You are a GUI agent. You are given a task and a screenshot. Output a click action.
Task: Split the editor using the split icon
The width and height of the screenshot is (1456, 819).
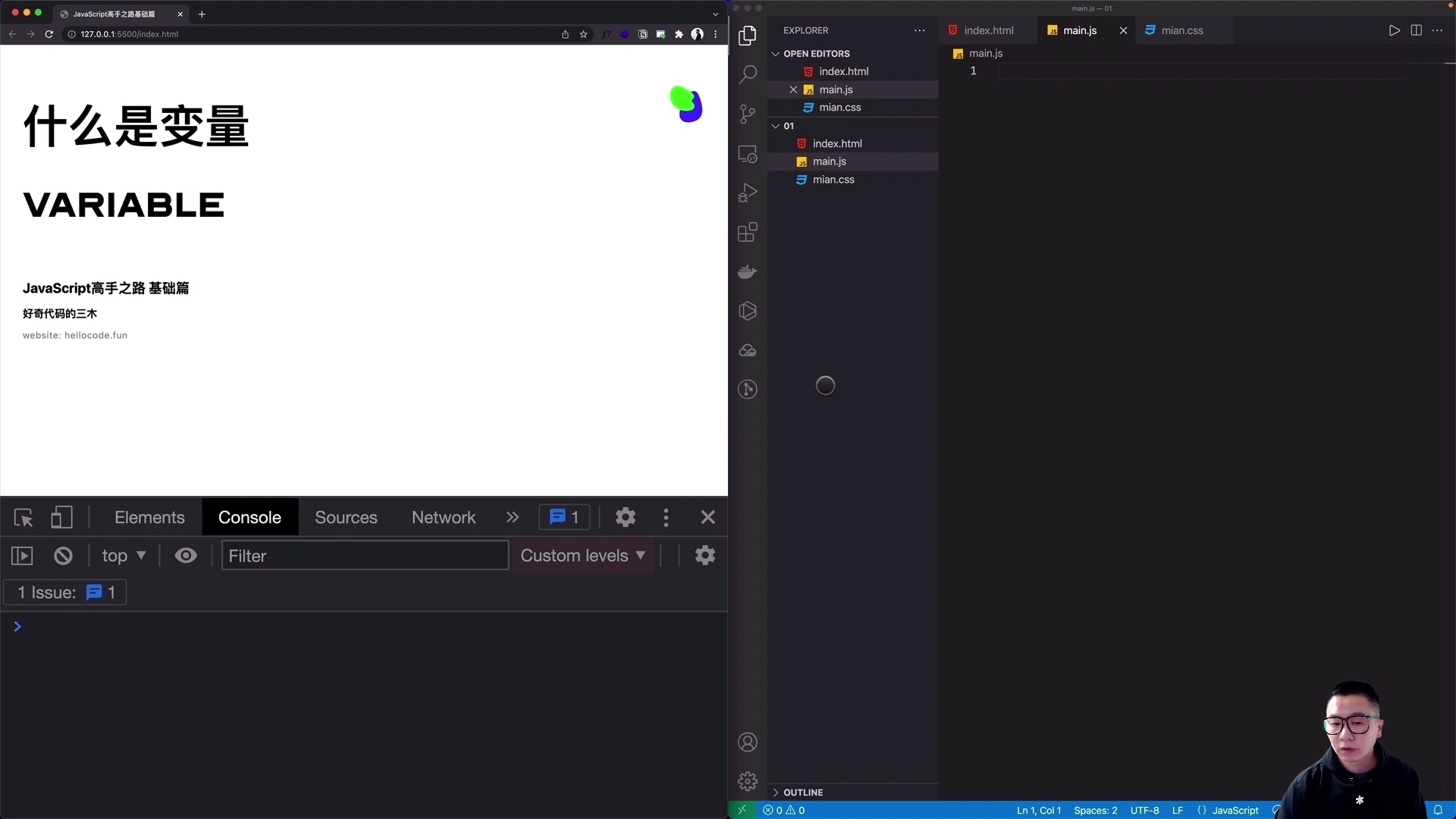[1416, 30]
